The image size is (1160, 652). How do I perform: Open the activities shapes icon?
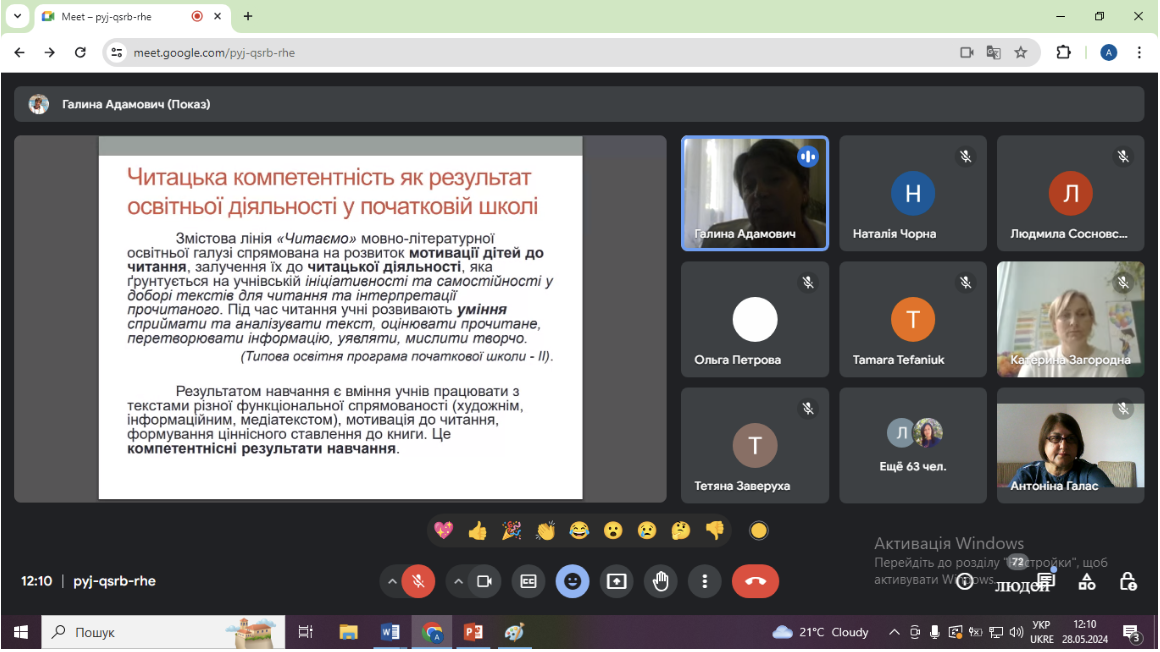pyautogui.click(x=1087, y=582)
